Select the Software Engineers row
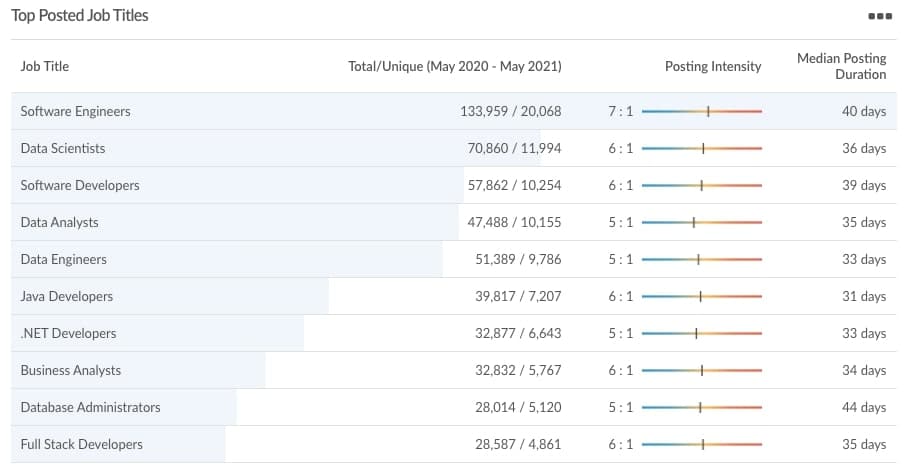Viewport: 908px width, 464px height. (x=453, y=111)
